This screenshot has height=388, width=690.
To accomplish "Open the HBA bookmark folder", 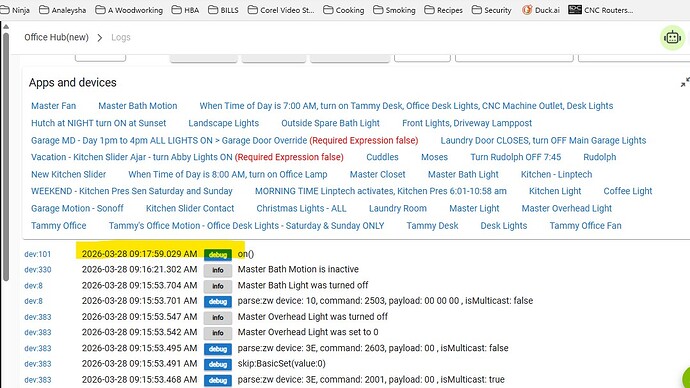I will (x=185, y=10).
